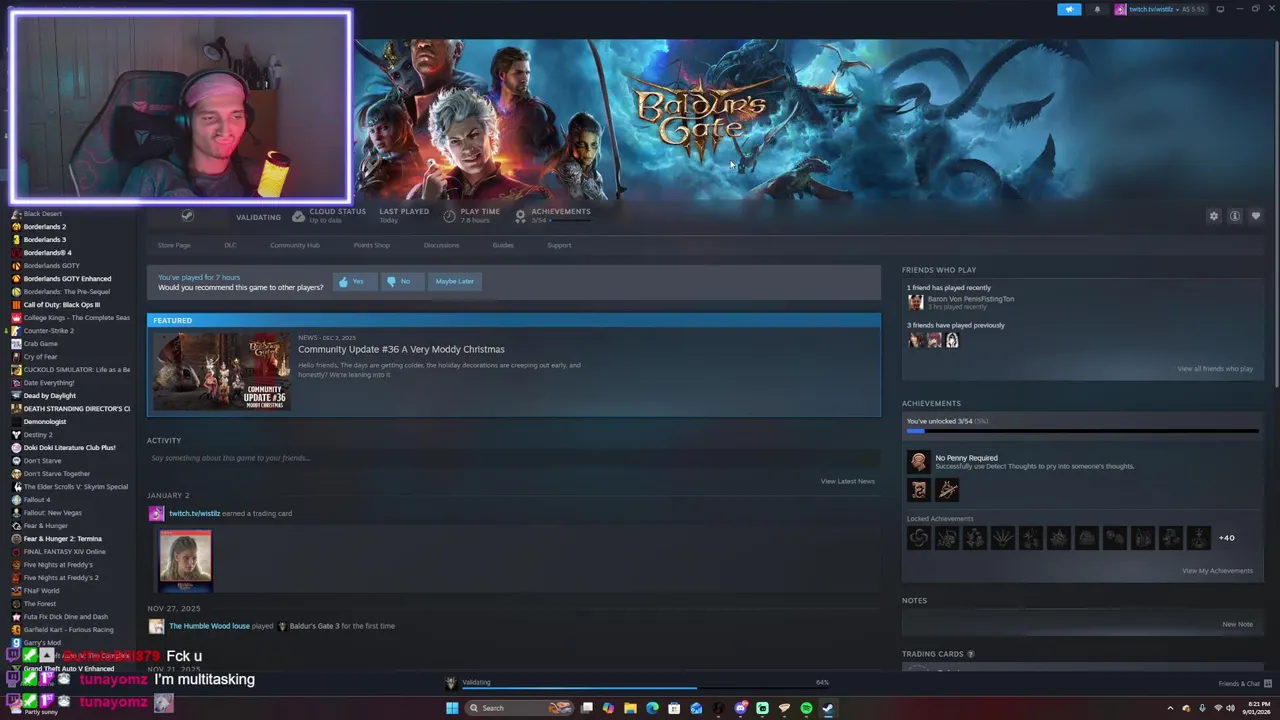Open Microsoft Edge from the taskbar
This screenshot has width=1280, height=720.
coord(652,708)
